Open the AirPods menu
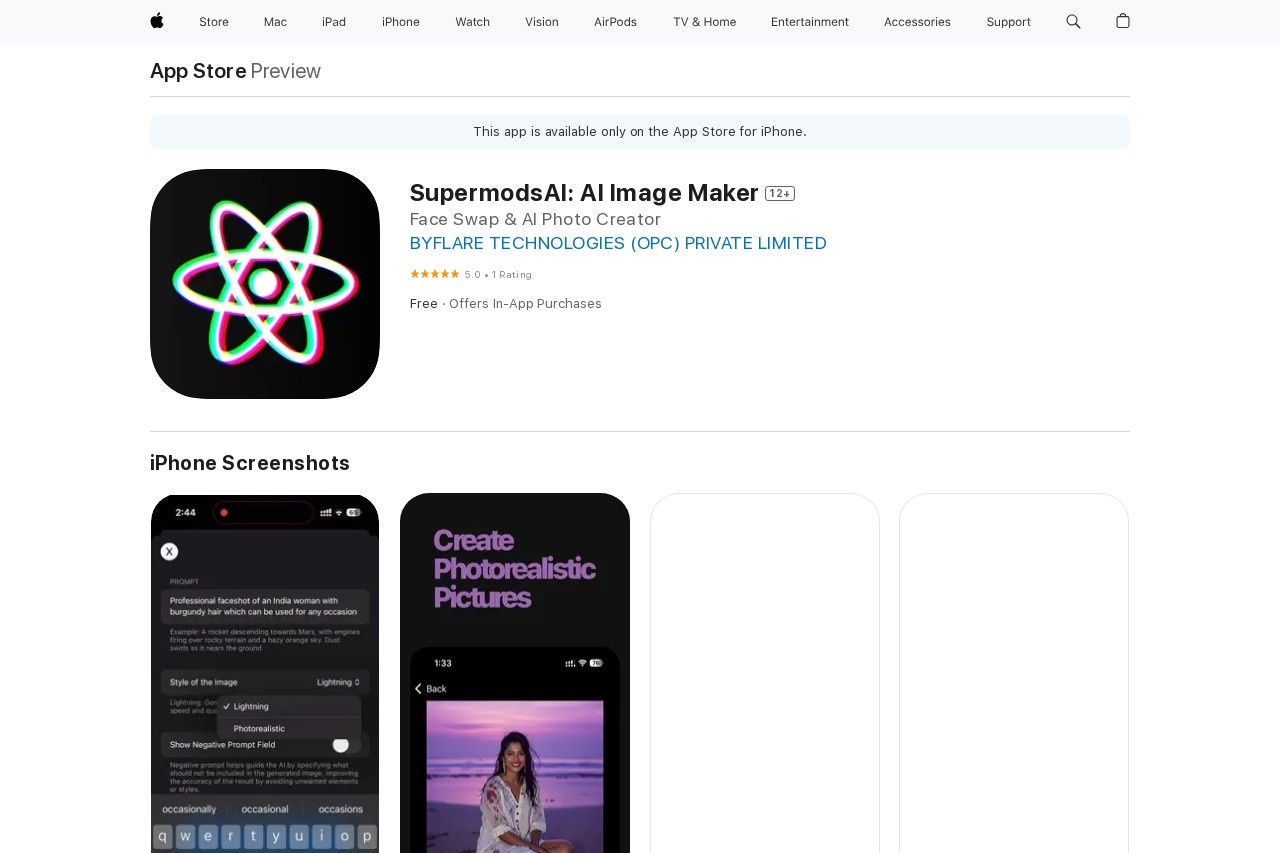This screenshot has height=853, width=1280. point(615,22)
